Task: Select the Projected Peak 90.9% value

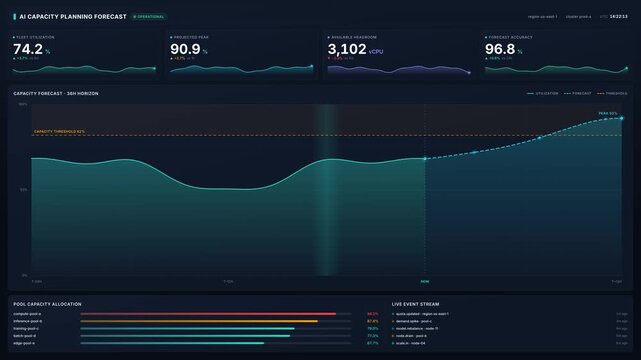Action: [x=189, y=49]
